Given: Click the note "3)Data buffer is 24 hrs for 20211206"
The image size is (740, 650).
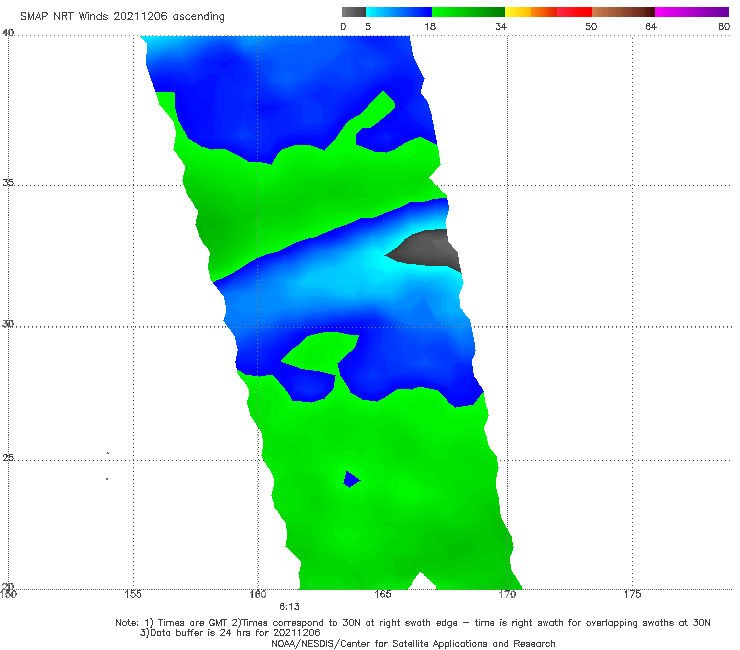Looking at the screenshot, I should click(x=230, y=633).
